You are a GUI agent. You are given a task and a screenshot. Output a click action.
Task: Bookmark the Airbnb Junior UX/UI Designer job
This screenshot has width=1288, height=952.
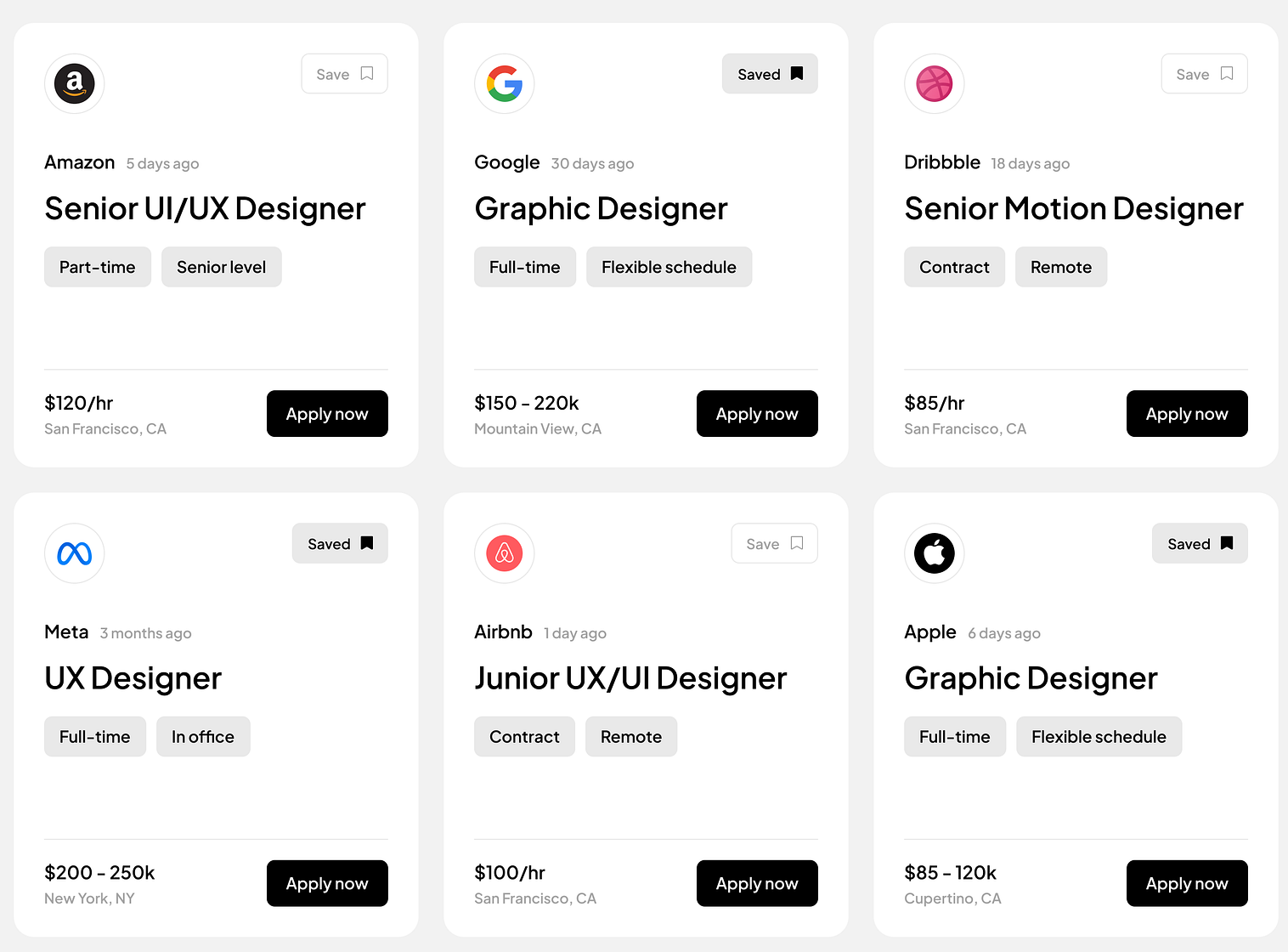pos(774,543)
